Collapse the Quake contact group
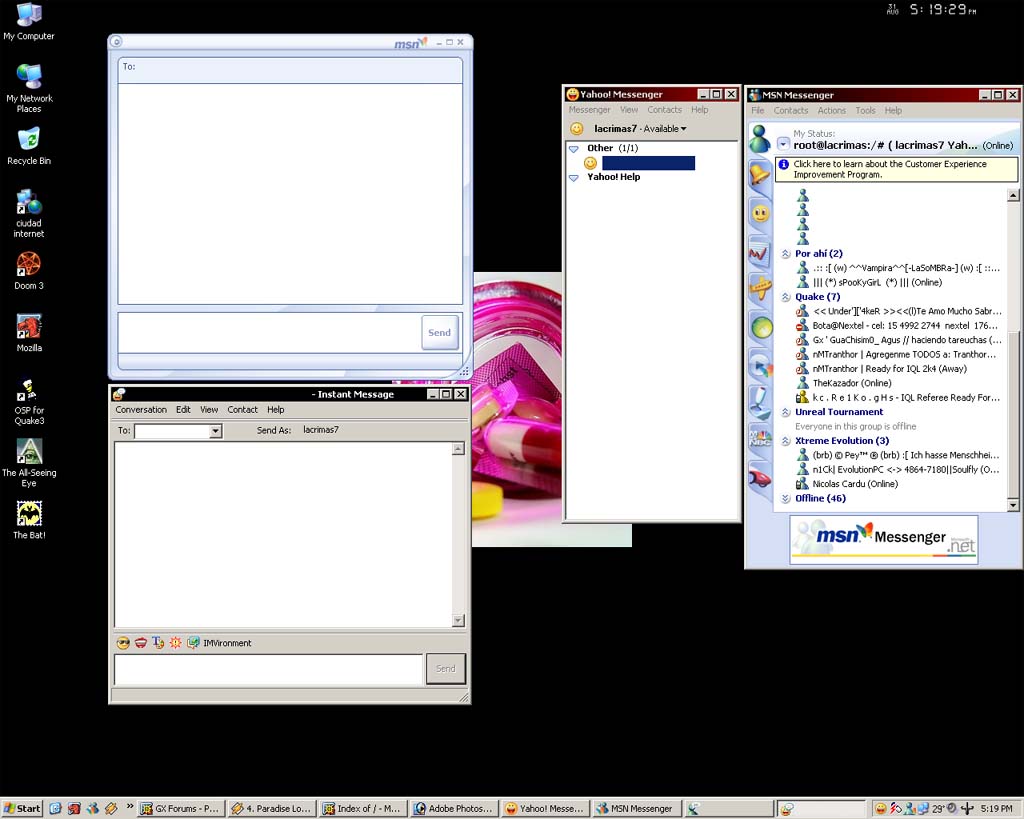 tap(786, 297)
